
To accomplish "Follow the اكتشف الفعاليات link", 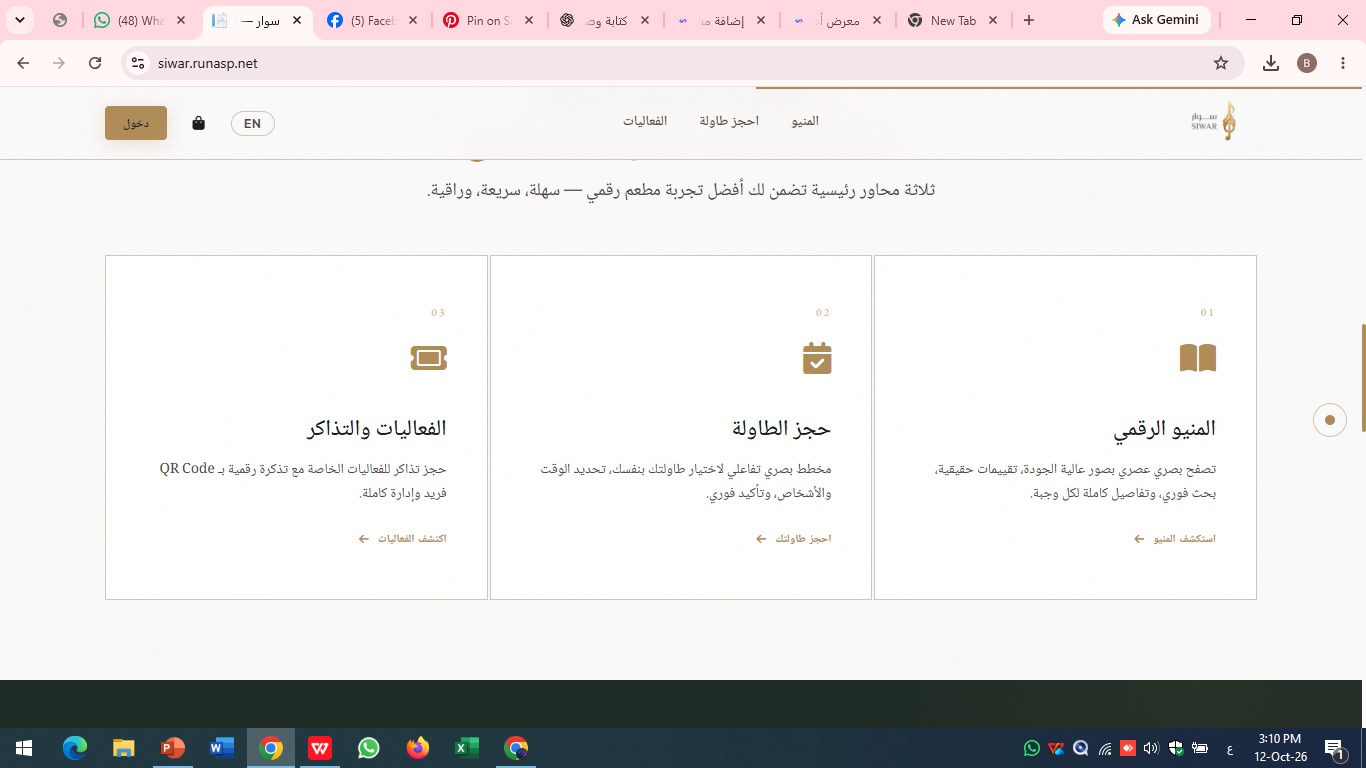I will [403, 539].
